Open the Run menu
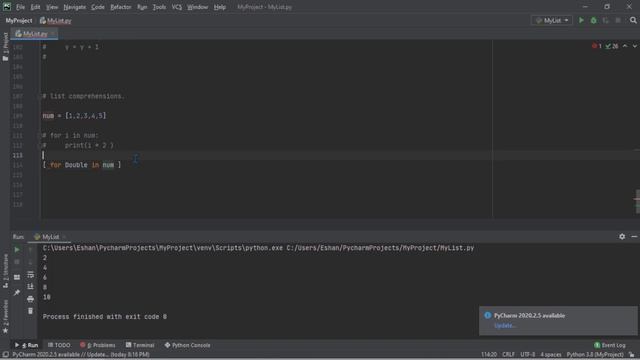Viewport: 640px width, 360px height. point(142,7)
